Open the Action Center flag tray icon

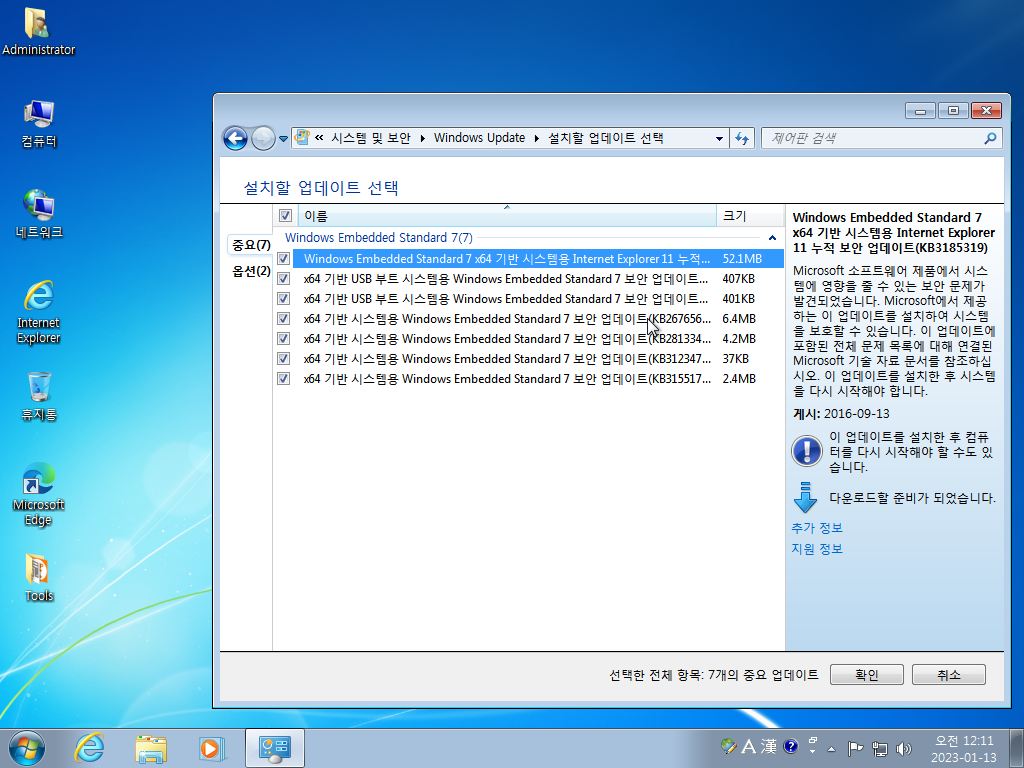[x=855, y=748]
